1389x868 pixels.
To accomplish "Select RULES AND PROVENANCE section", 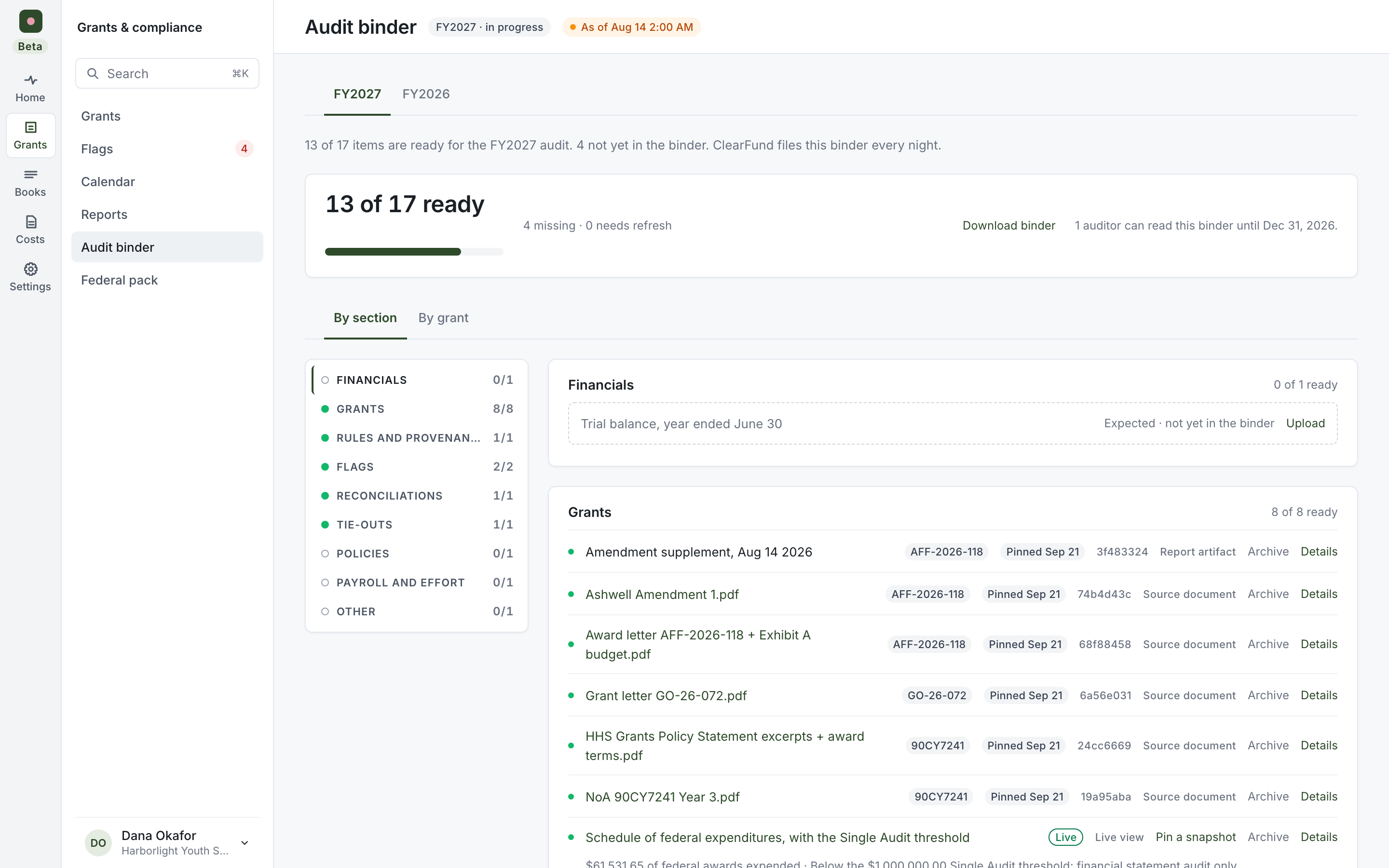I will (417, 438).
